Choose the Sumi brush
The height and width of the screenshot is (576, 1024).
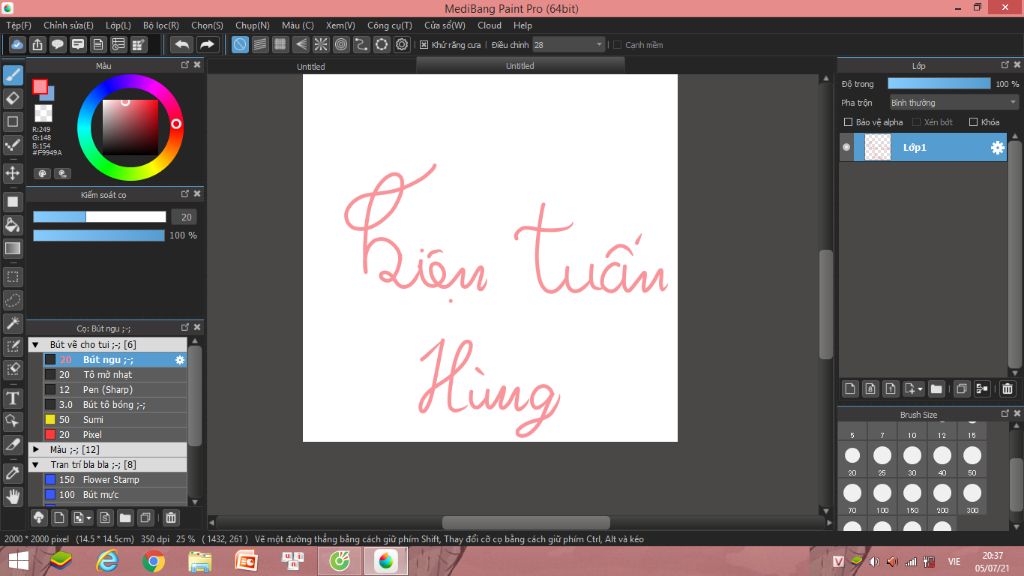(x=115, y=420)
